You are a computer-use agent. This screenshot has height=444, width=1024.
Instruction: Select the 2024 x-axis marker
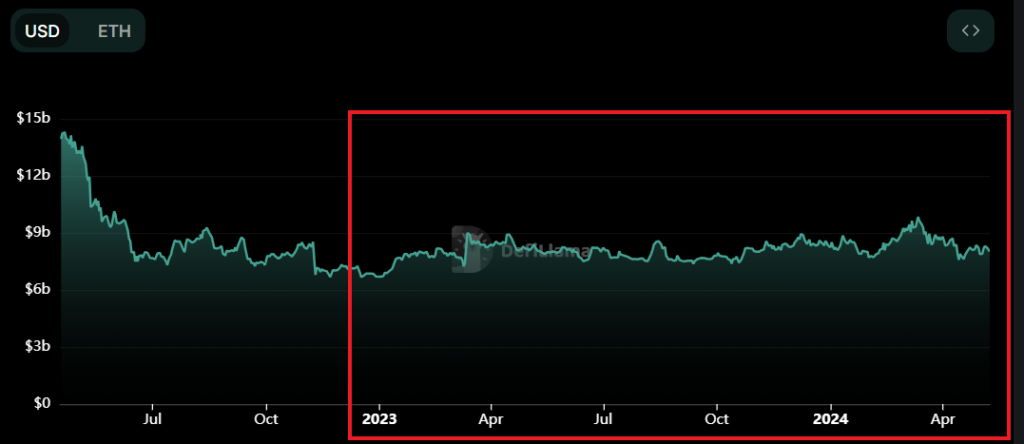pos(832,420)
